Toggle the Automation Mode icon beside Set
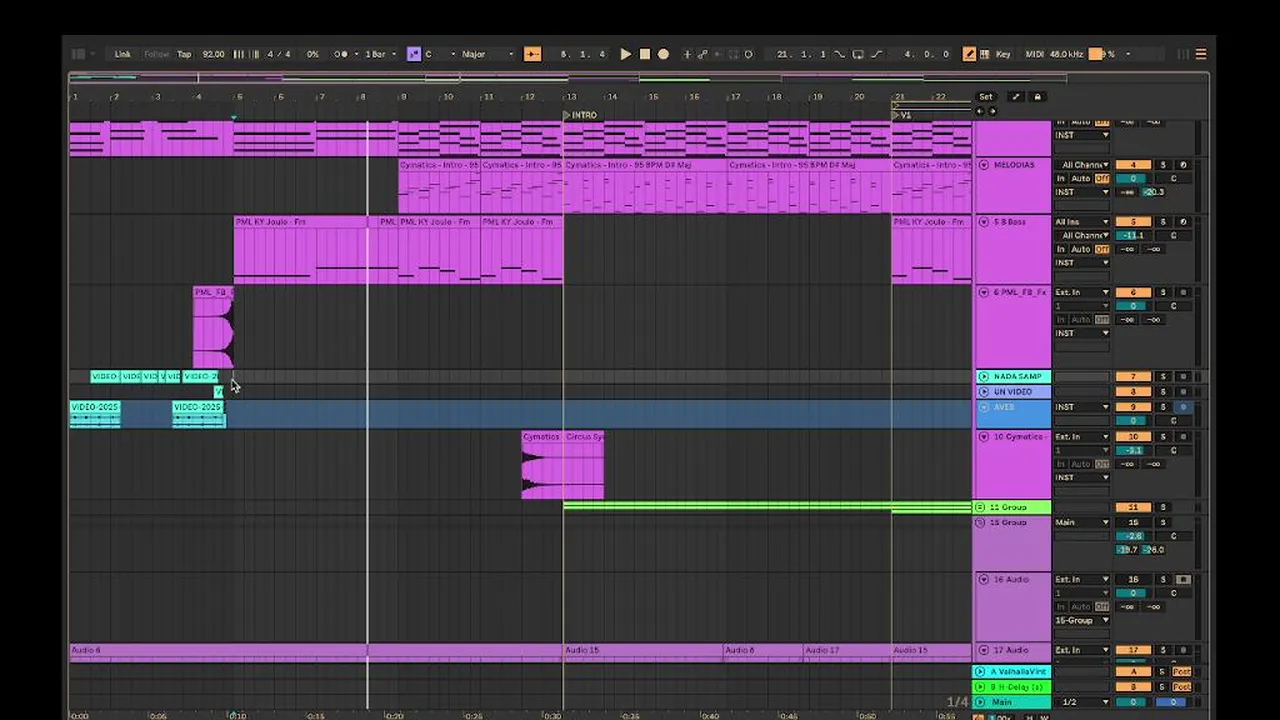Image resolution: width=1280 pixels, height=720 pixels. point(1016,97)
